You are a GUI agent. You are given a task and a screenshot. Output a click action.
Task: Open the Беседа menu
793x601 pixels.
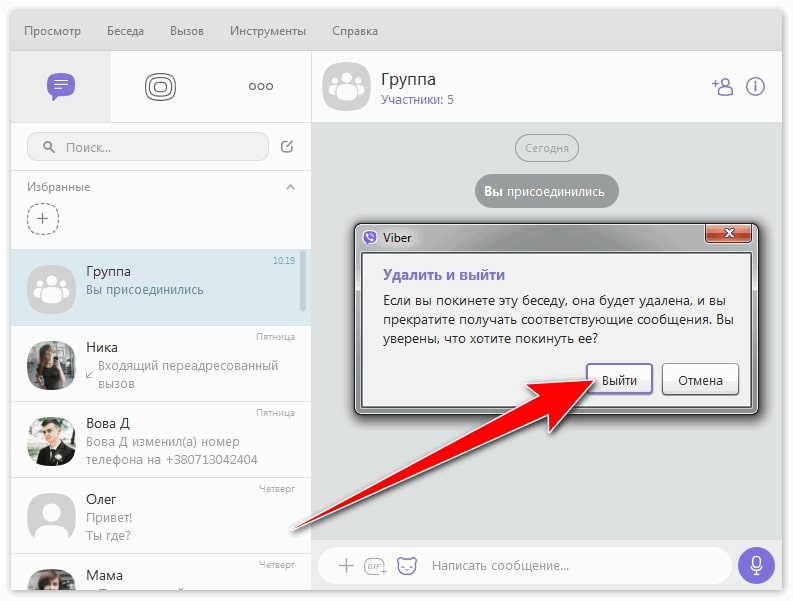tap(125, 31)
